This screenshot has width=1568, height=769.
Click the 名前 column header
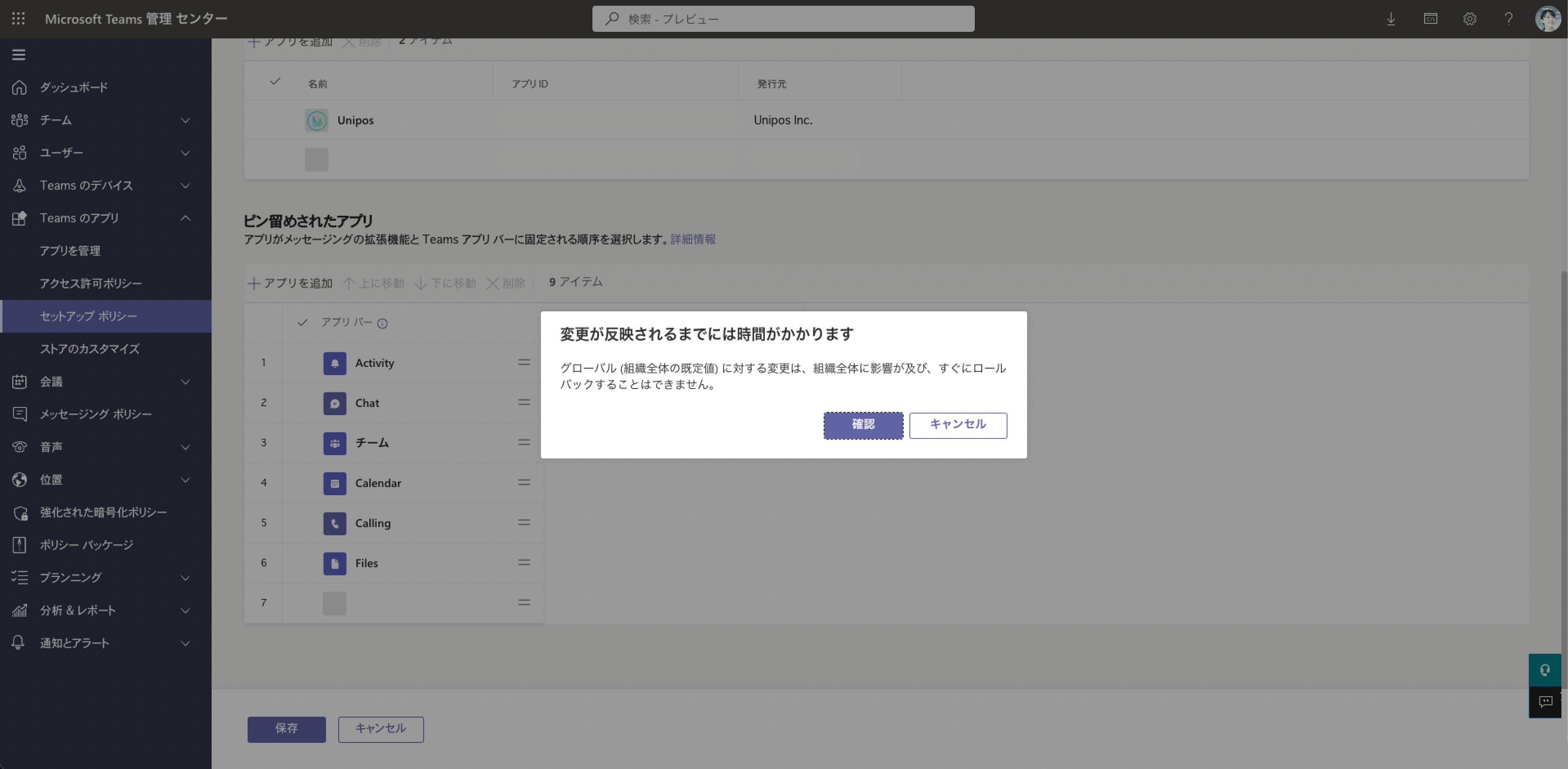[x=317, y=84]
